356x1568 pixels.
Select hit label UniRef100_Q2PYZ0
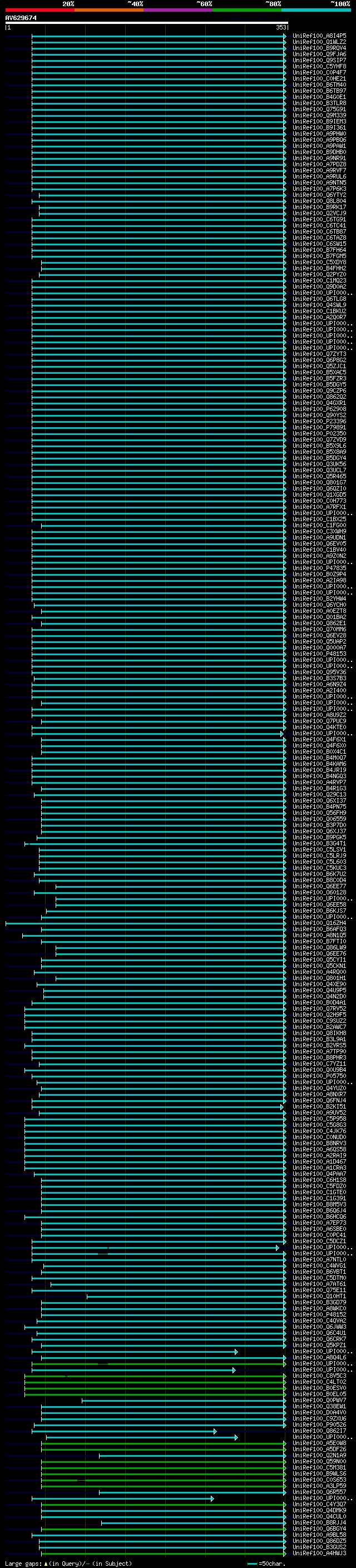(319, 274)
